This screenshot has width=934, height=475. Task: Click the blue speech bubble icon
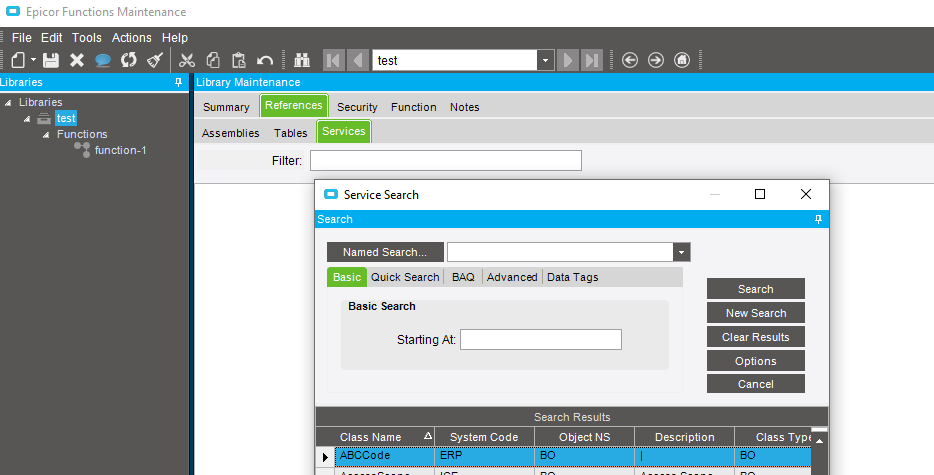102,60
